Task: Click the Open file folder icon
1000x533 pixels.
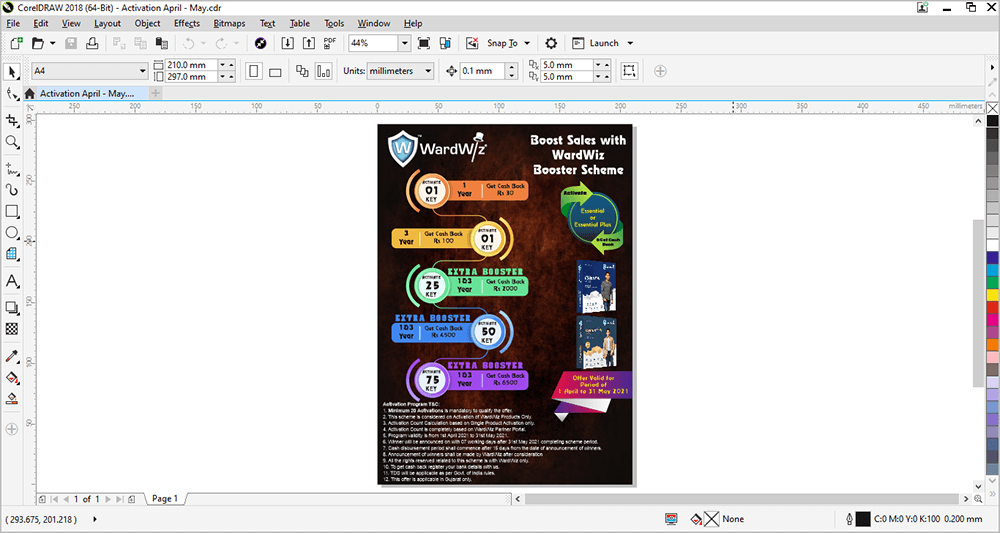Action: (38, 43)
